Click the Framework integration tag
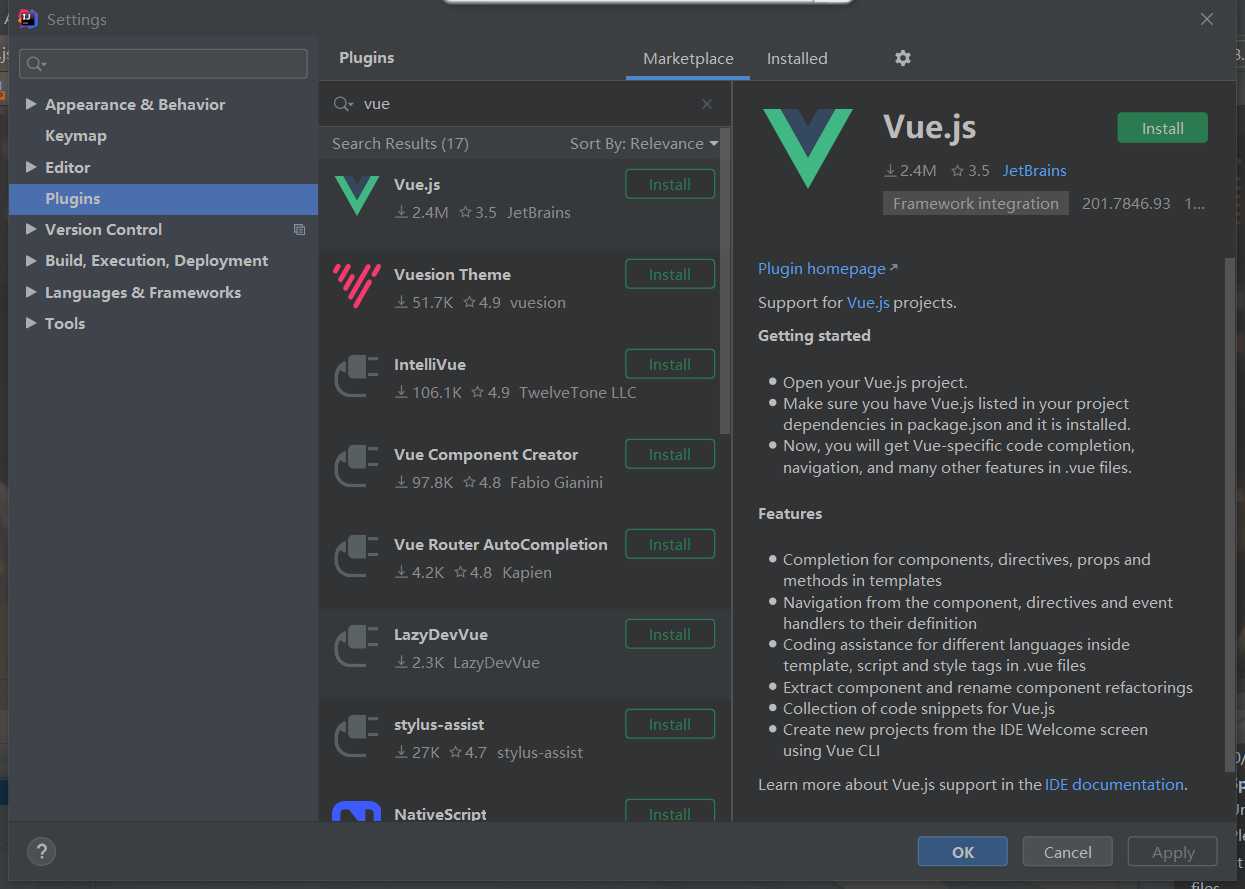Screen dimensions: 1245x889 click(976, 203)
